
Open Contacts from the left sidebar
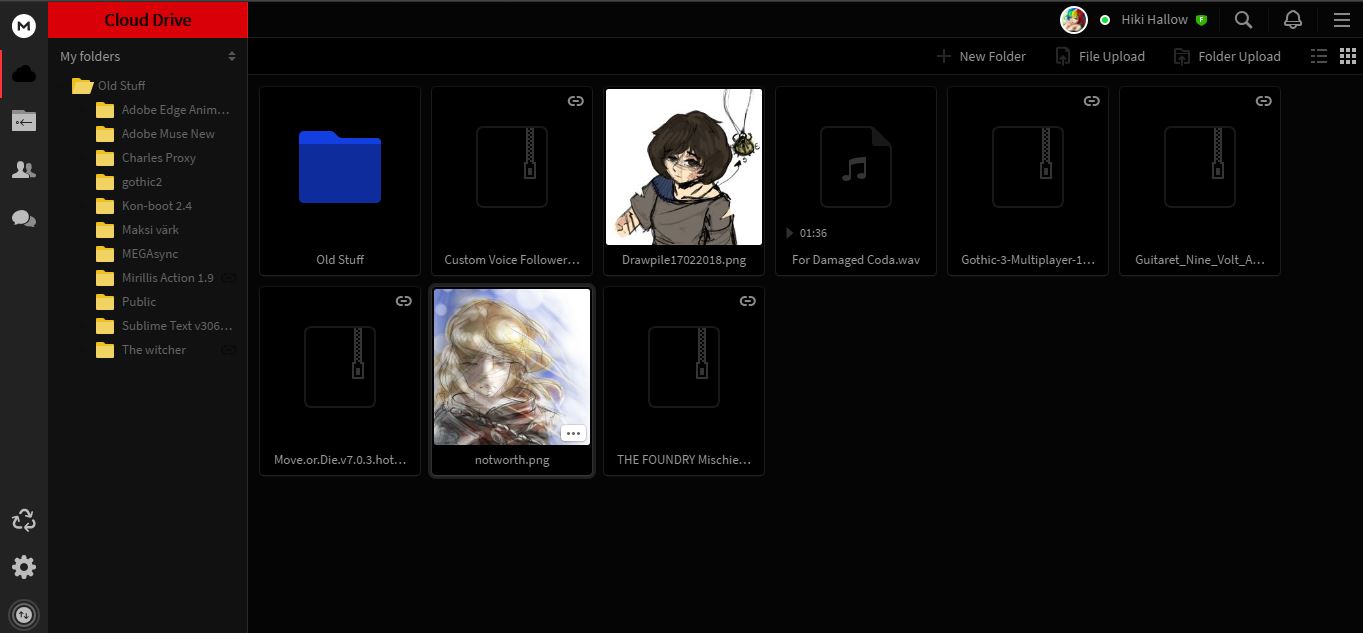(x=23, y=170)
